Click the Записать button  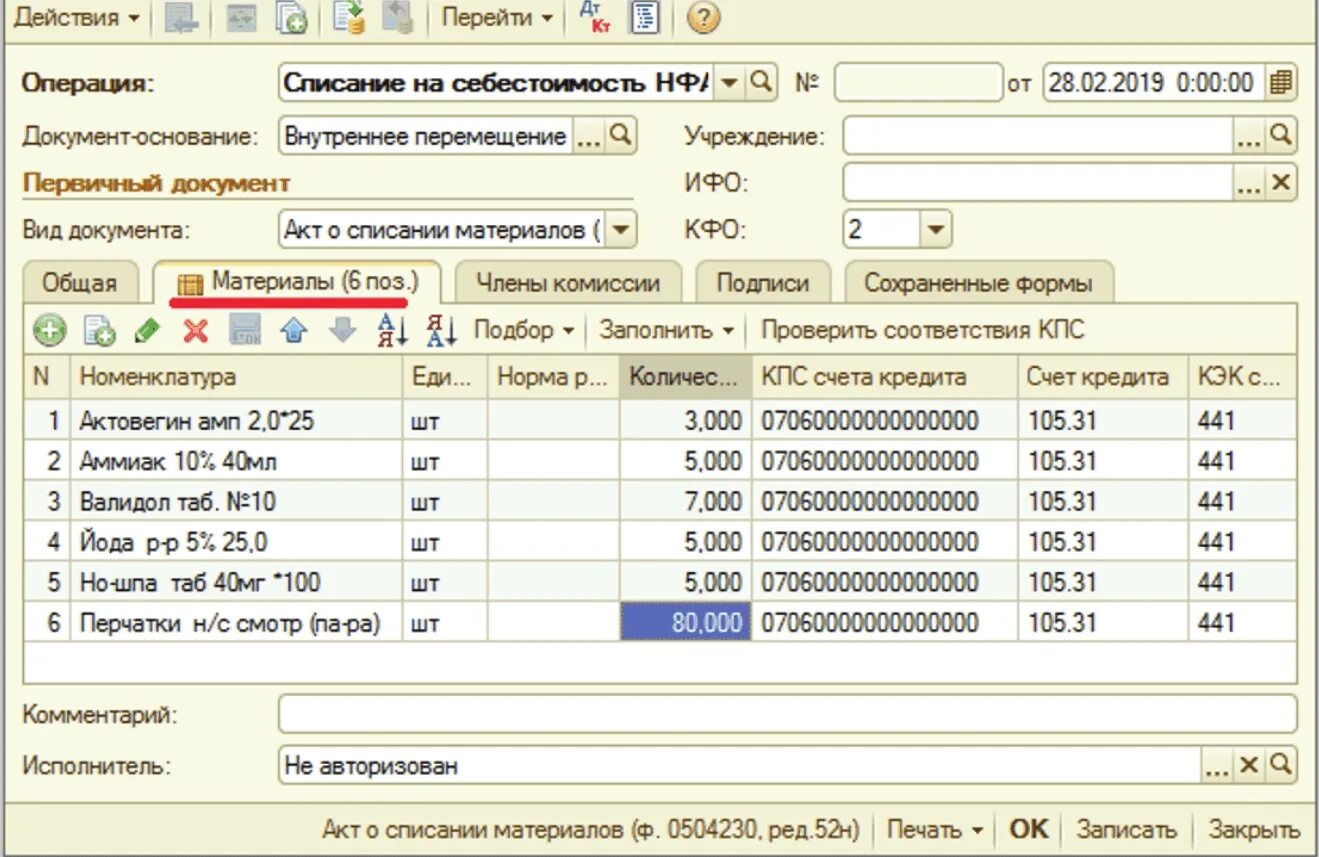coord(1126,830)
